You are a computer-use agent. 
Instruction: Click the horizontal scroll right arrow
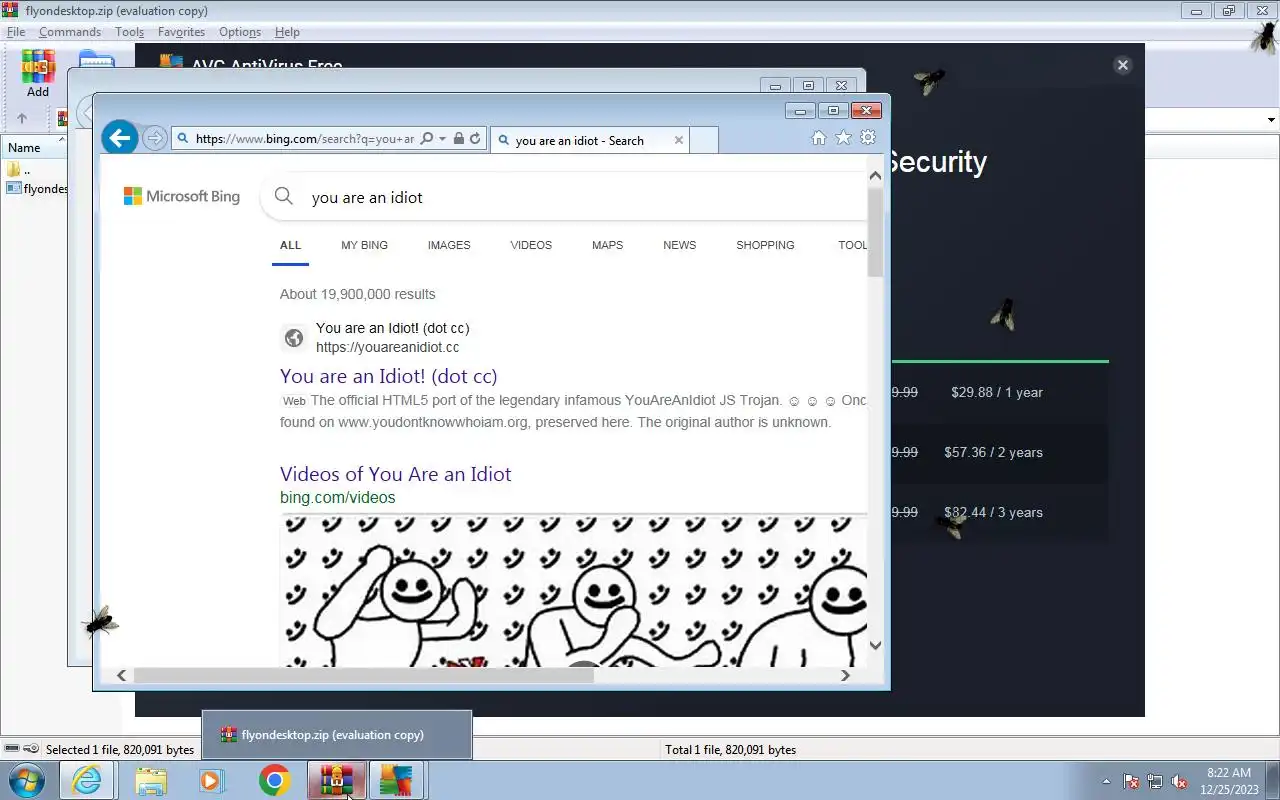(845, 675)
